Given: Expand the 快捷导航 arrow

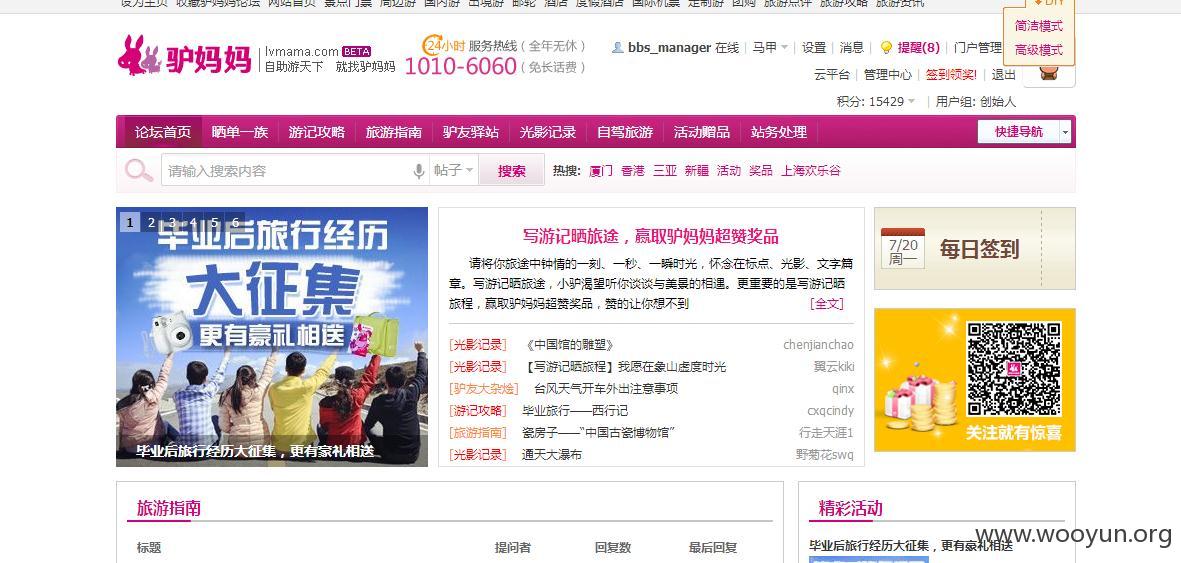Looking at the screenshot, I should point(1065,132).
